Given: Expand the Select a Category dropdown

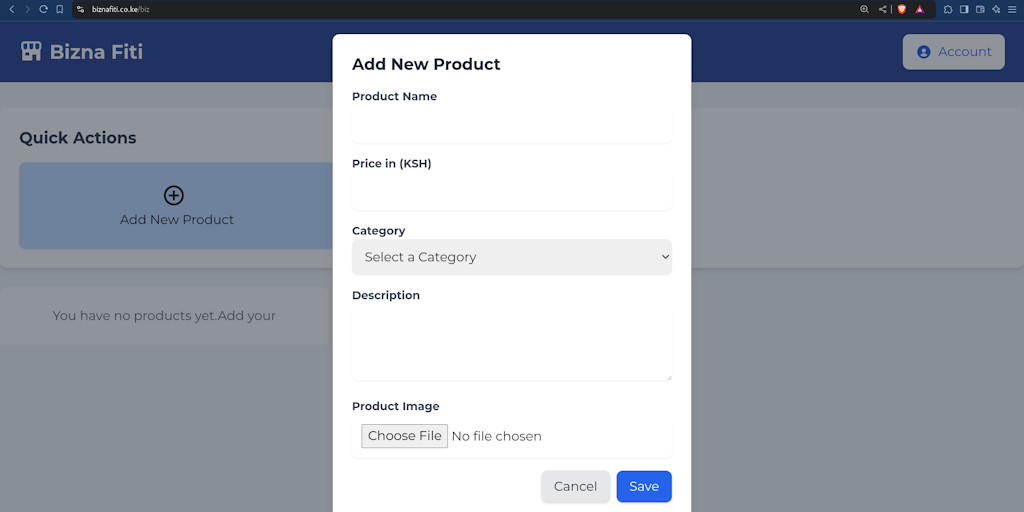Looking at the screenshot, I should tap(511, 257).
